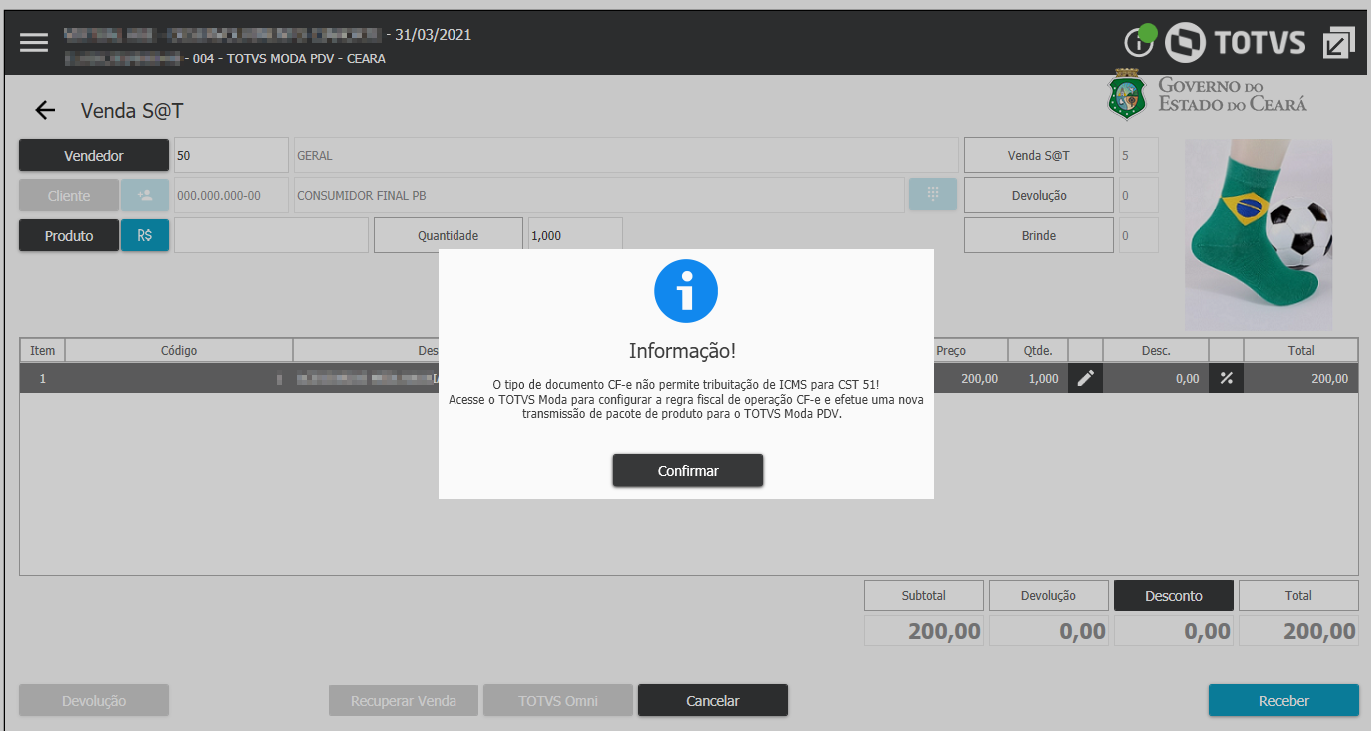Confirm the Informação dialog
1371x731 pixels.
[688, 470]
